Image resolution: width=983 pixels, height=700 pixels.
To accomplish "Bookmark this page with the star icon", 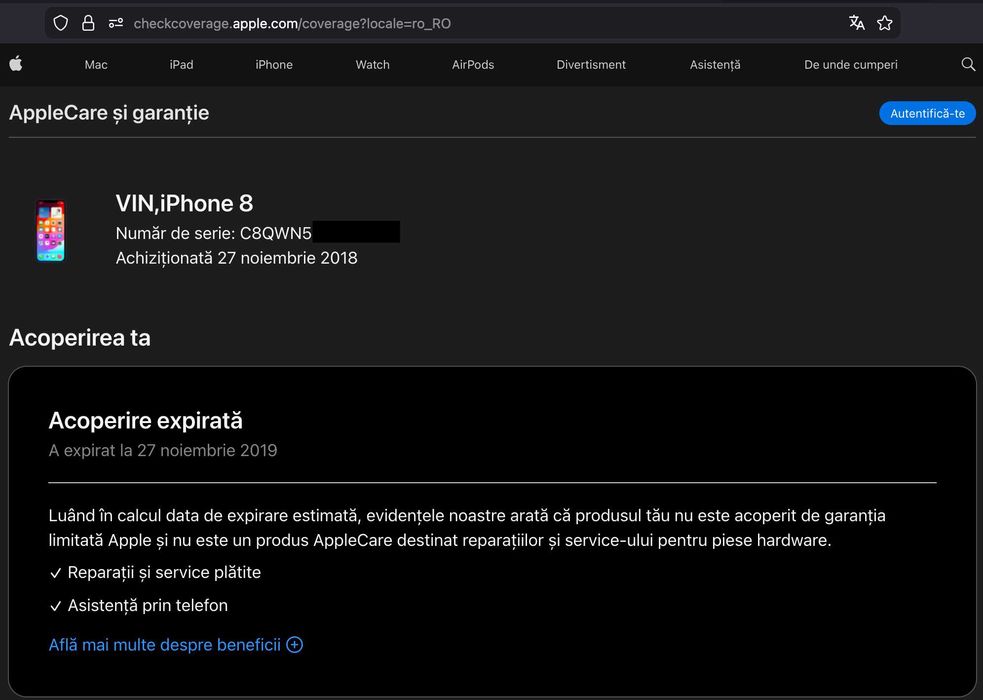I will pyautogui.click(x=884, y=23).
